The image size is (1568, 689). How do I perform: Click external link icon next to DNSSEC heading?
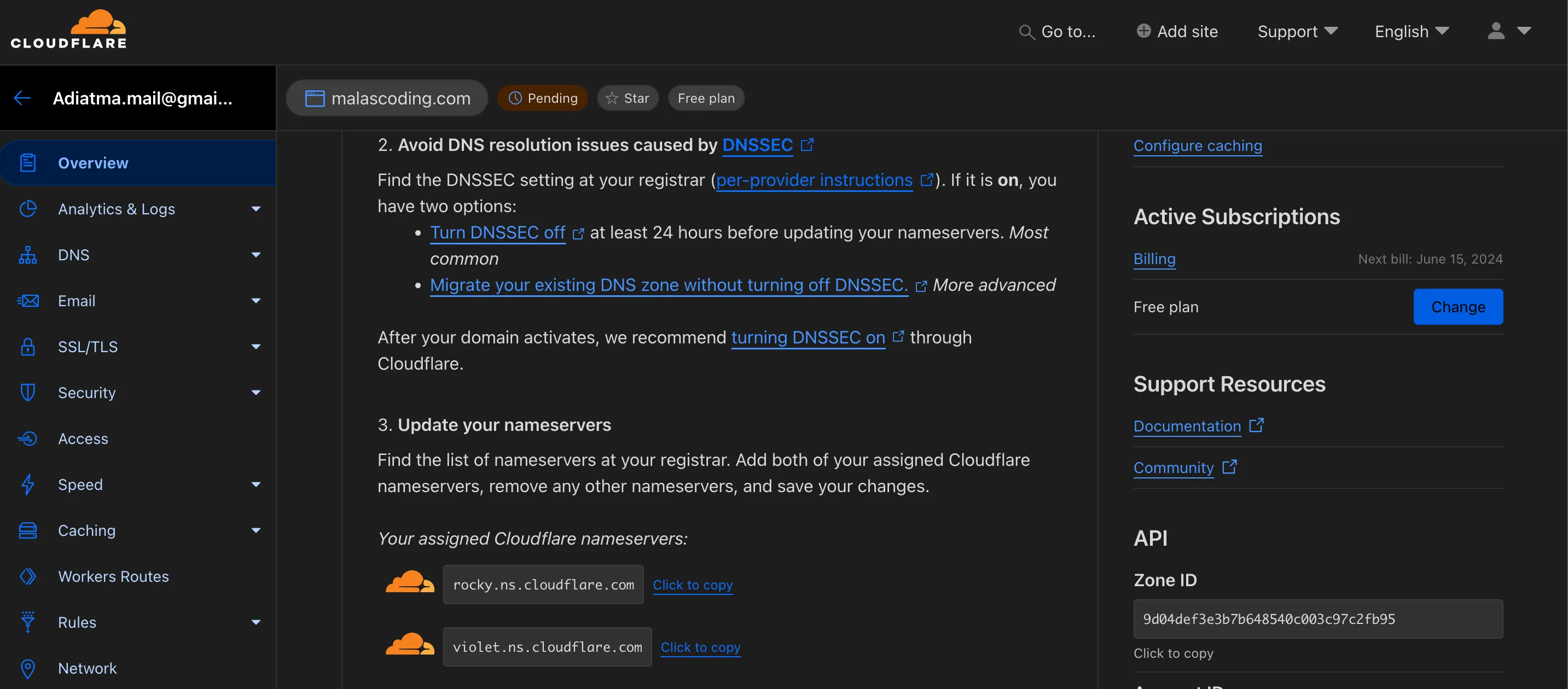point(807,145)
